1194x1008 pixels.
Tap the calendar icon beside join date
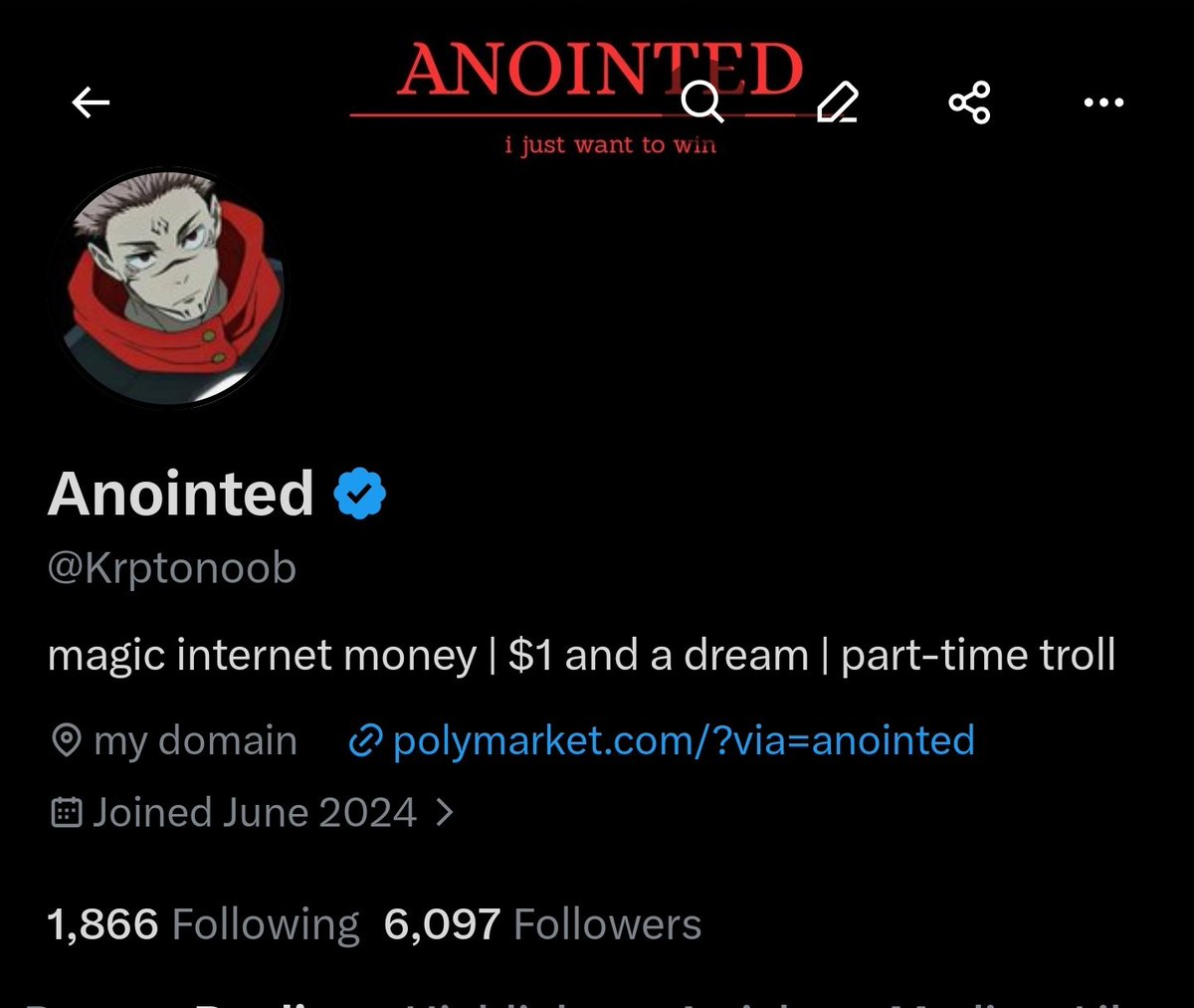66,813
